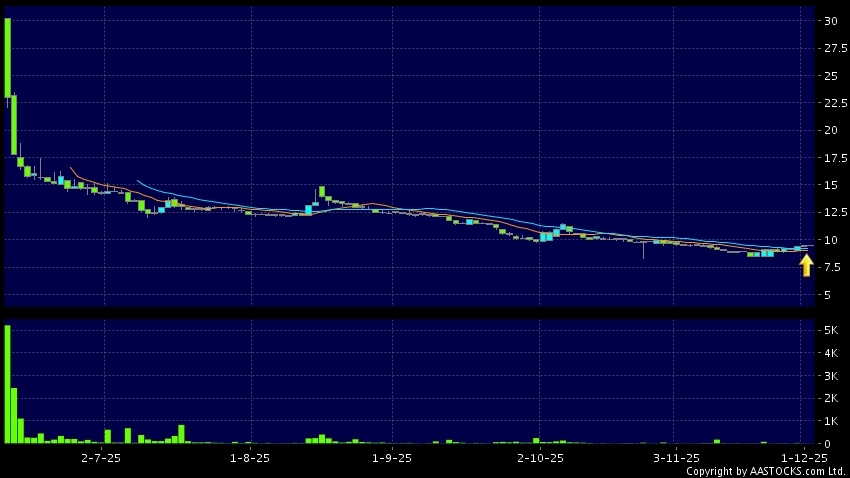Select the 1K volume axis label
Image resolution: width=850 pixels, height=478 pixels.
point(830,421)
